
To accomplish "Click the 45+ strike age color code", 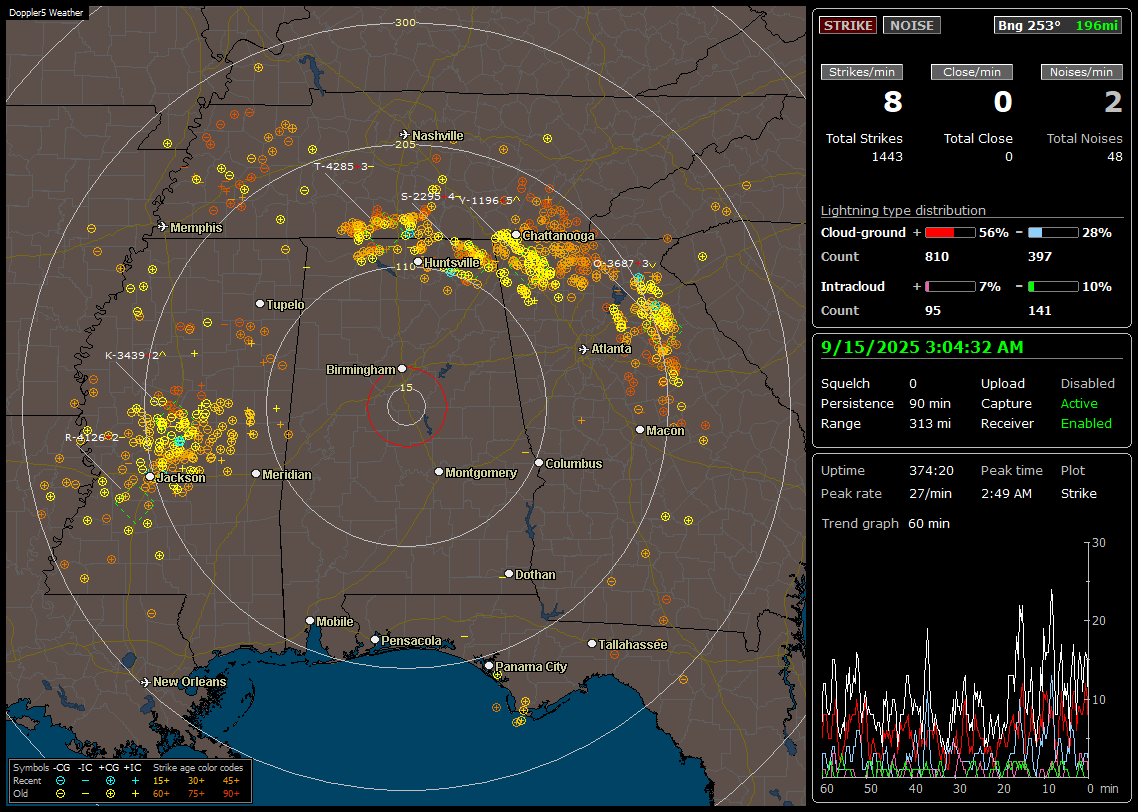I will [231, 781].
